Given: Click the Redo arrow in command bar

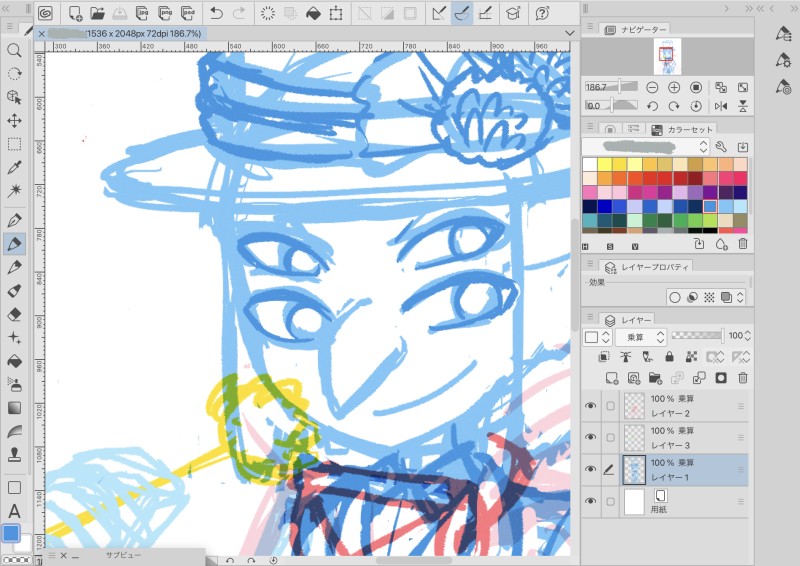Looking at the screenshot, I should [x=239, y=13].
